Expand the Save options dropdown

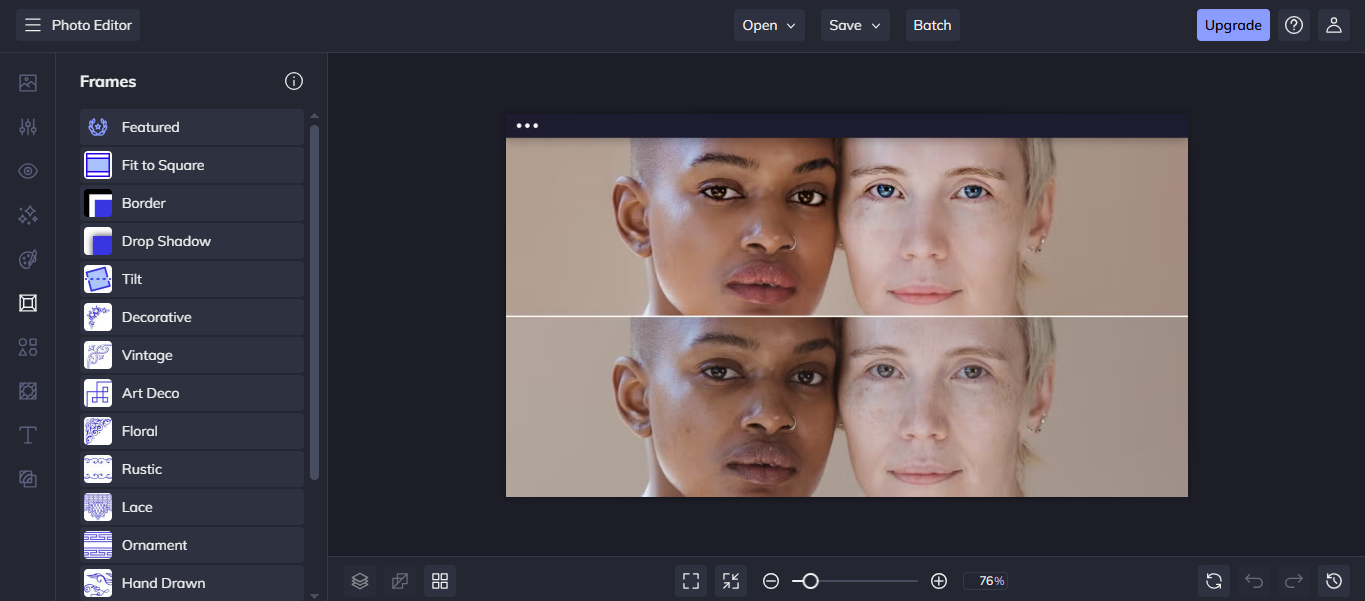coord(854,24)
